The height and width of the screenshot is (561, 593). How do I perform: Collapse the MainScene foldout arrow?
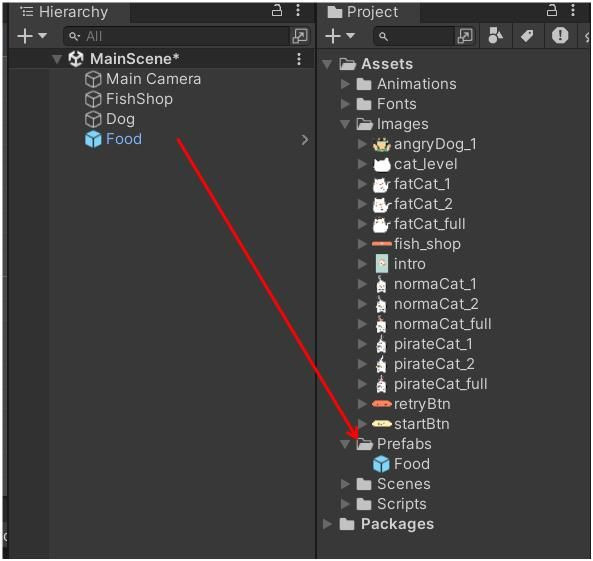coord(57,59)
